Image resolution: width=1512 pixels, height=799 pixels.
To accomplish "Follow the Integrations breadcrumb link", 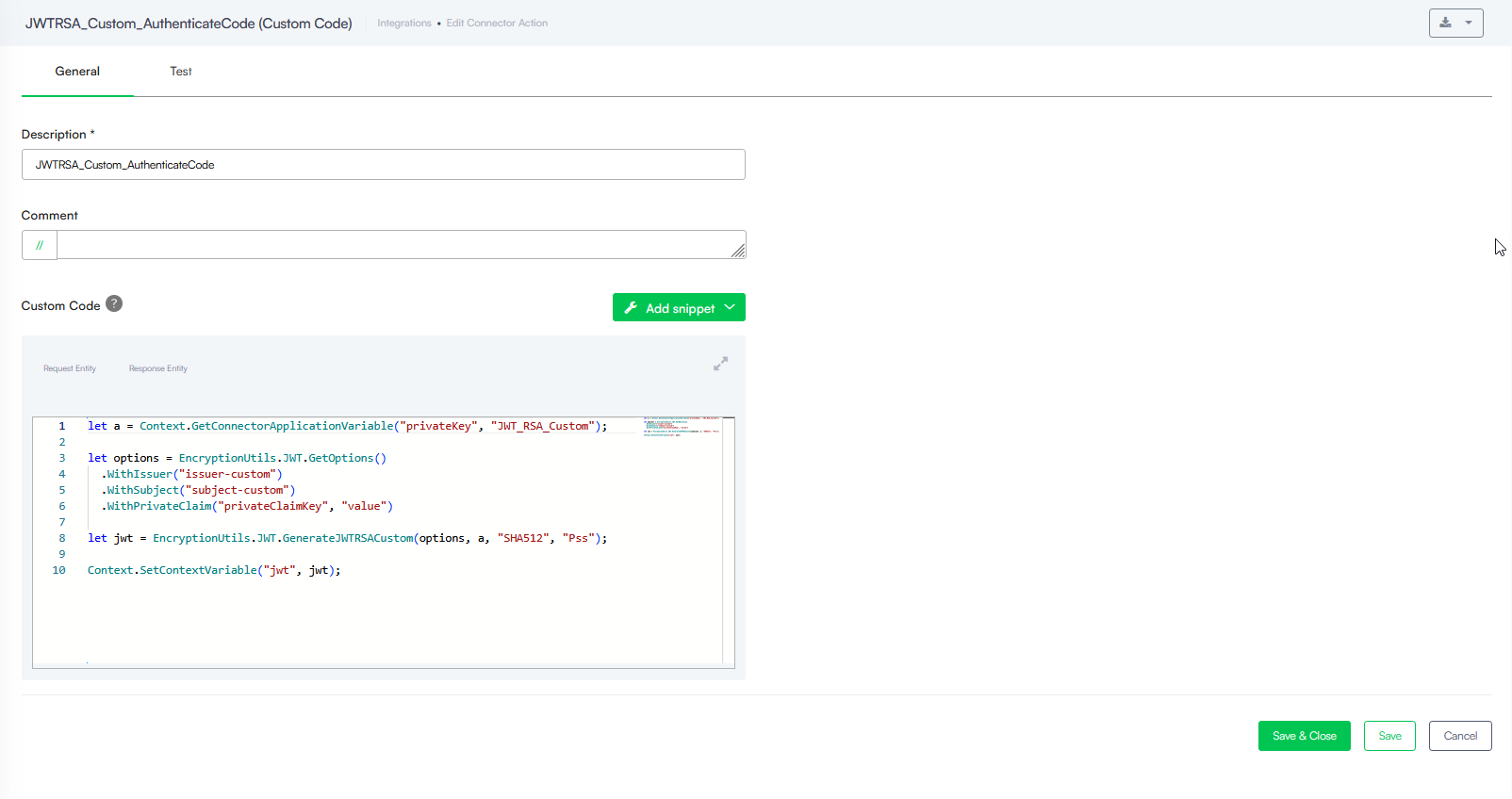I will [404, 23].
